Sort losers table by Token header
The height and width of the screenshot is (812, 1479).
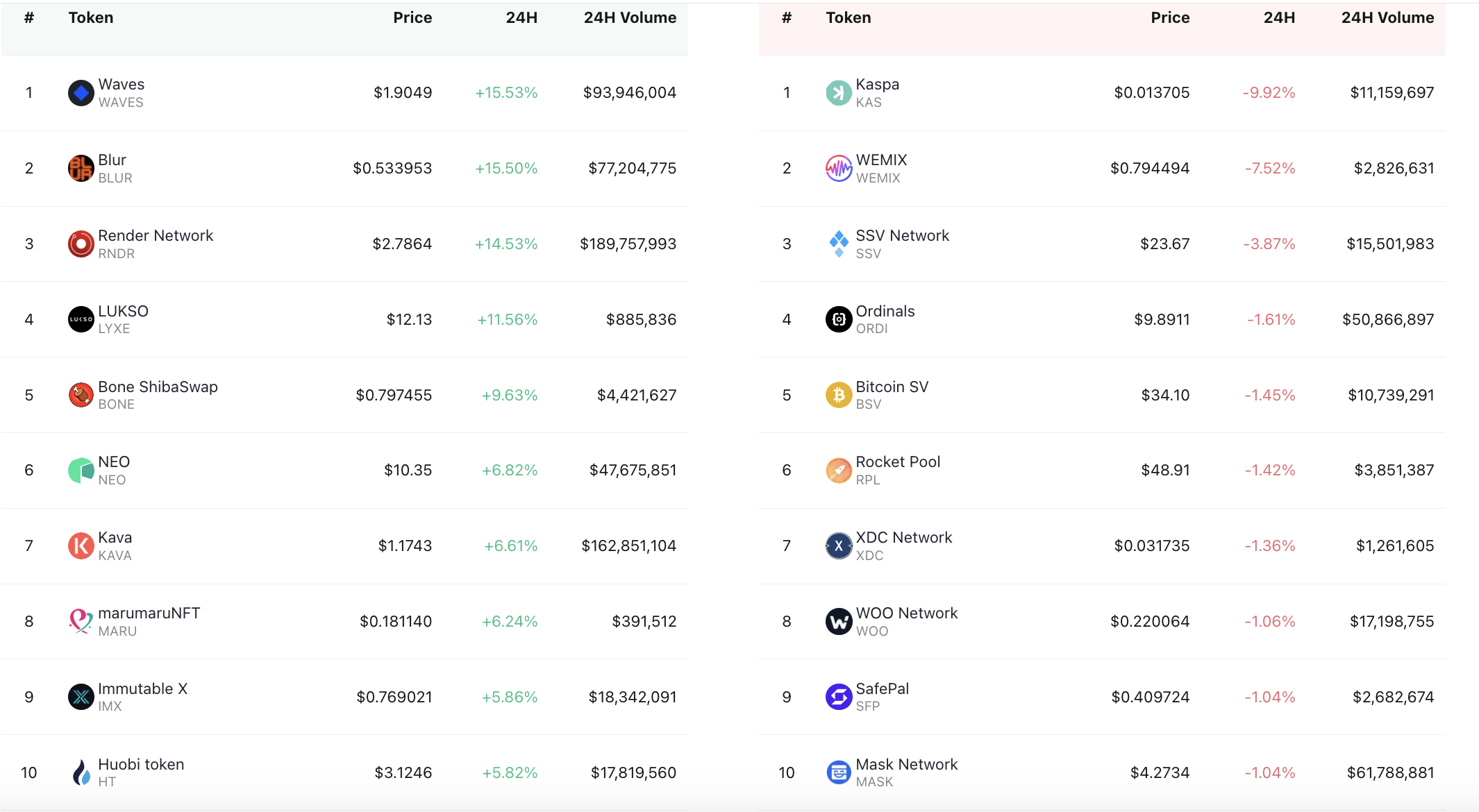(848, 18)
